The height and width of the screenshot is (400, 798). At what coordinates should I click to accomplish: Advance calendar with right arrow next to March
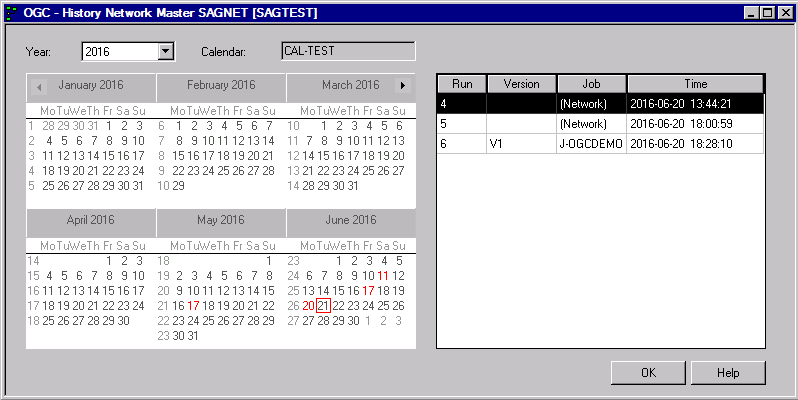403,85
